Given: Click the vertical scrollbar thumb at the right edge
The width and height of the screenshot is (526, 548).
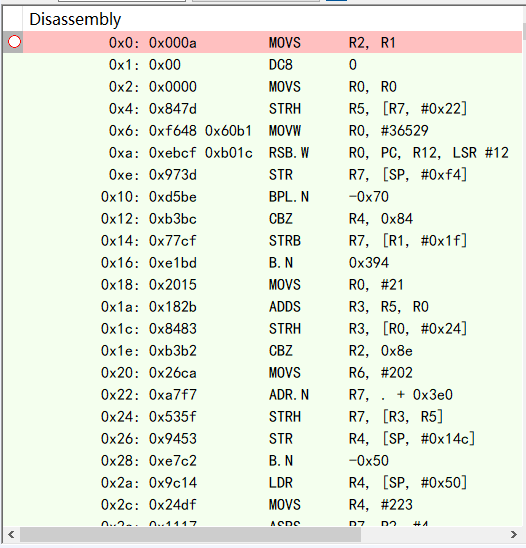Looking at the screenshot, I should (524, 31).
